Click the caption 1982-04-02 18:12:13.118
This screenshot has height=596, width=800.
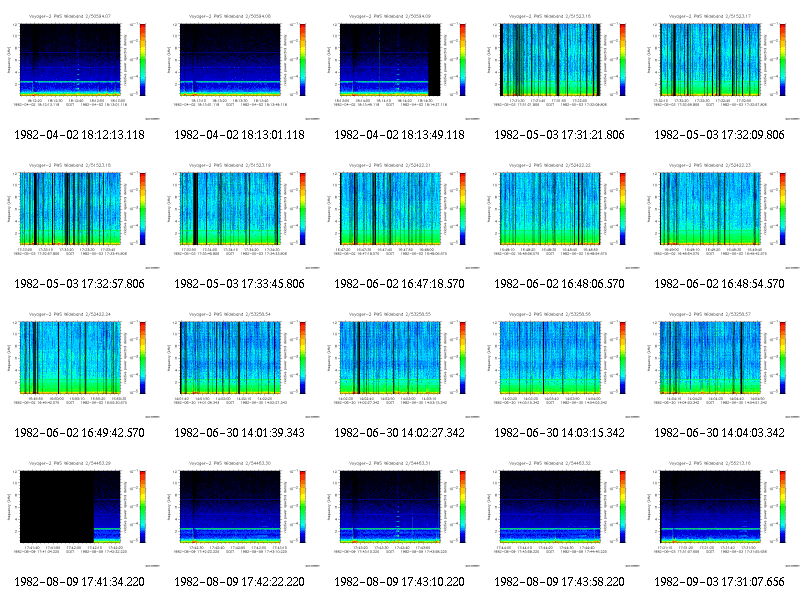(80, 135)
